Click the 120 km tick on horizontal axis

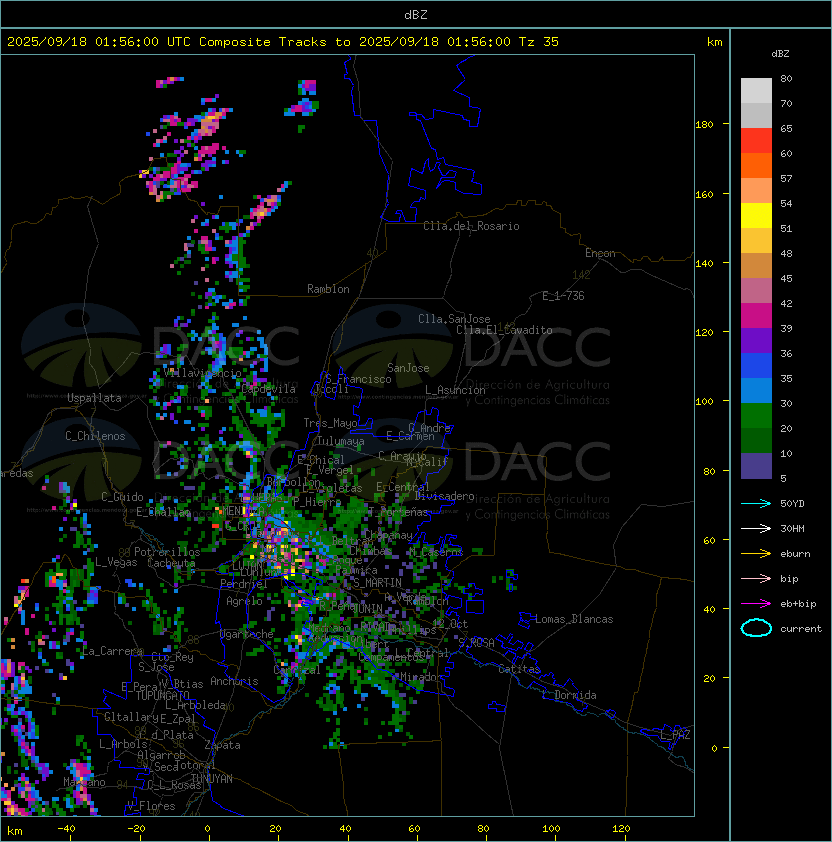pyautogui.click(x=621, y=829)
